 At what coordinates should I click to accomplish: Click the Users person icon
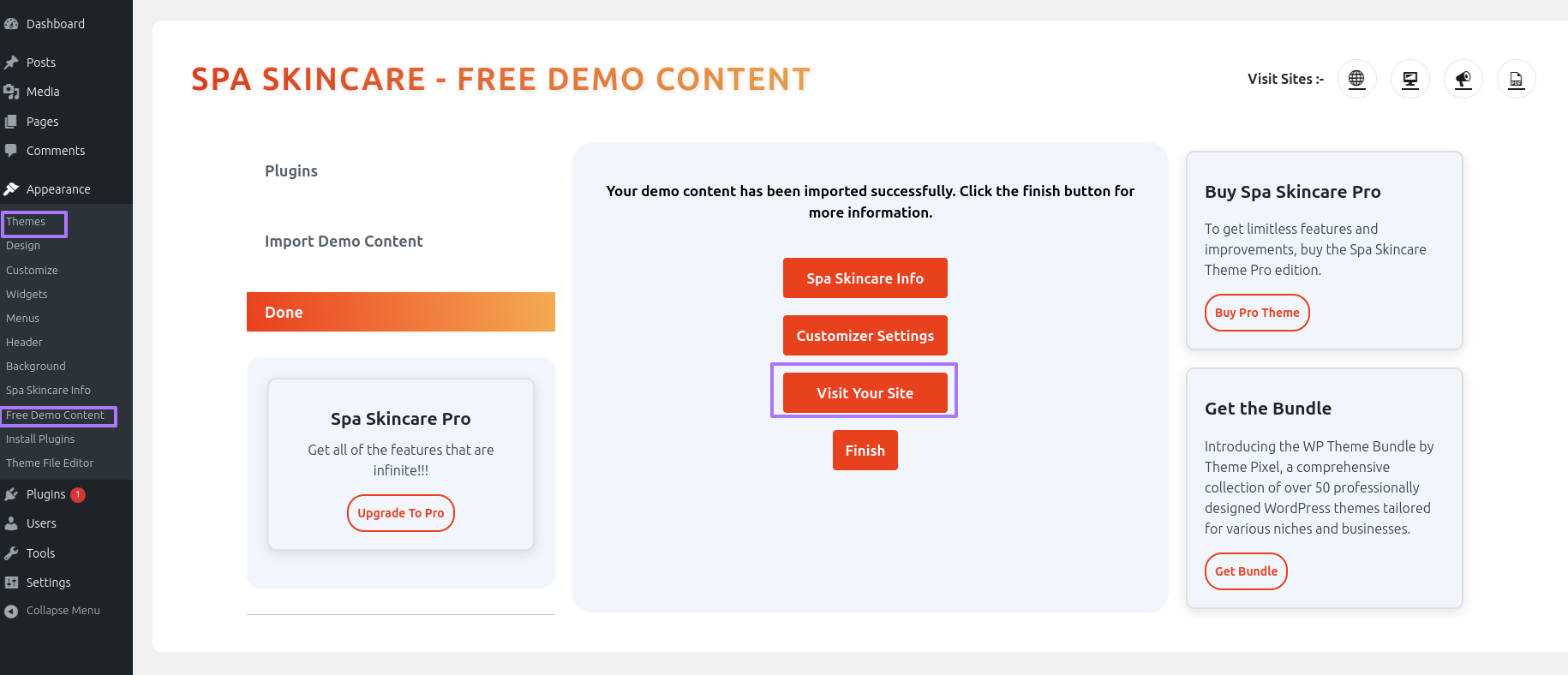tap(11, 523)
